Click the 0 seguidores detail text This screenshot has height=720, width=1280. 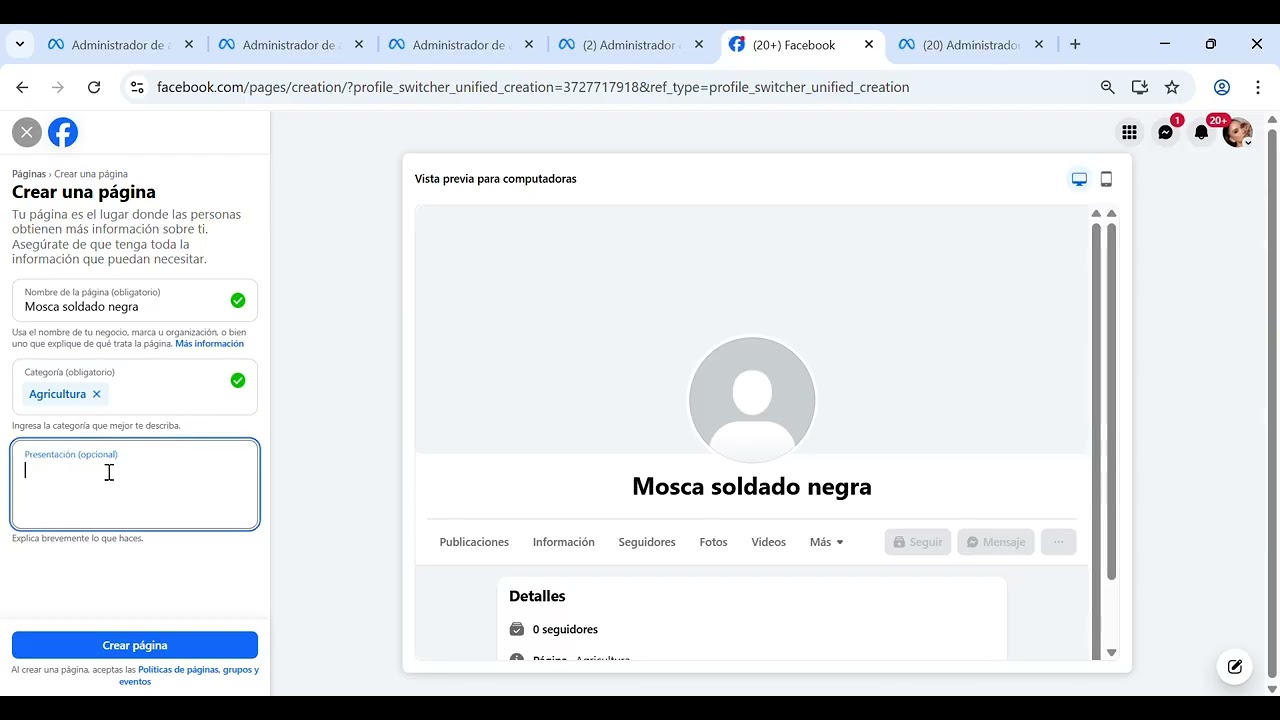coord(565,630)
